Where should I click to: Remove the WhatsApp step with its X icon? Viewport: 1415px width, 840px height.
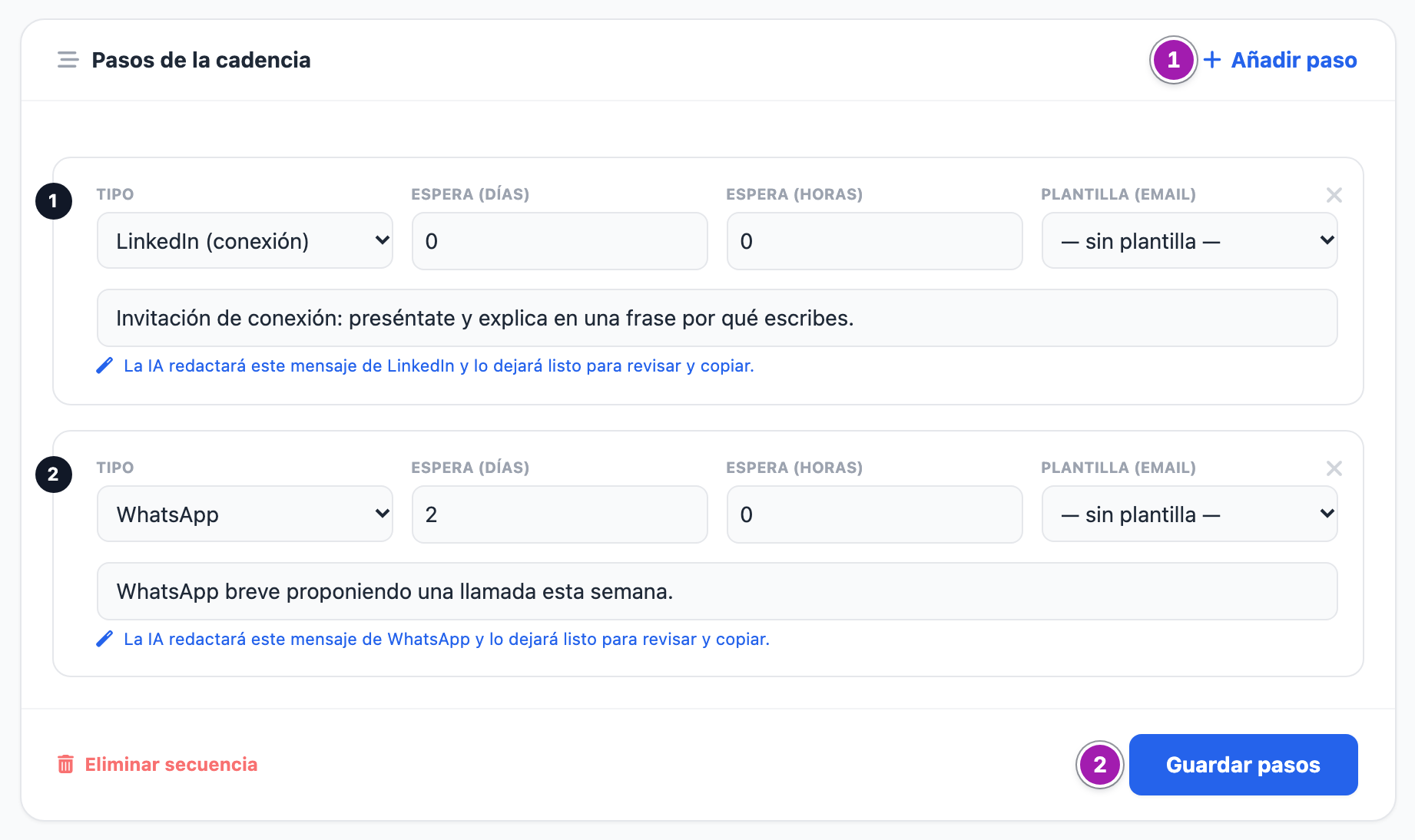point(1334,468)
